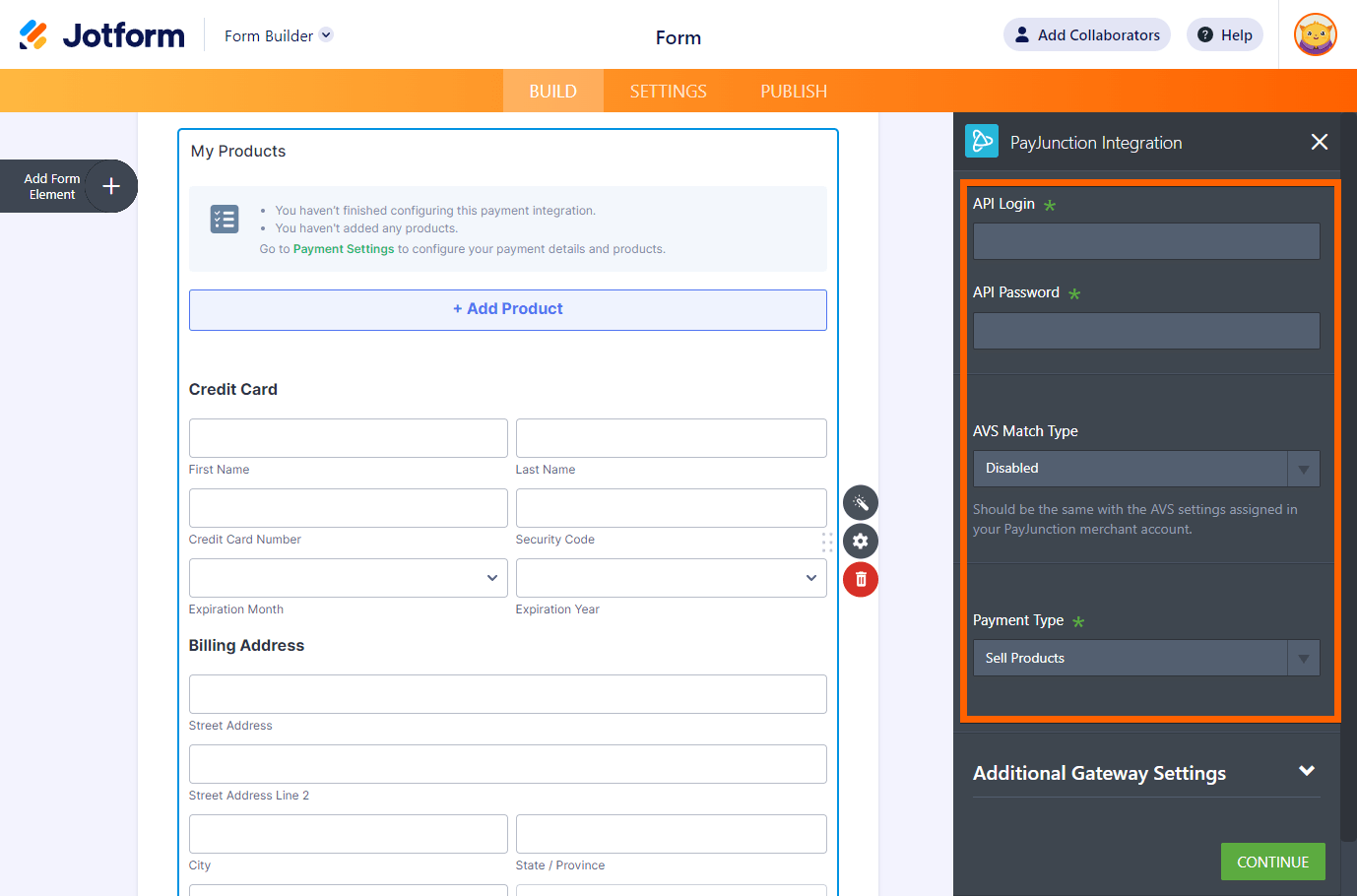Image resolution: width=1357 pixels, height=896 pixels.
Task: Click the Credit Card heading
Action: 233,389
